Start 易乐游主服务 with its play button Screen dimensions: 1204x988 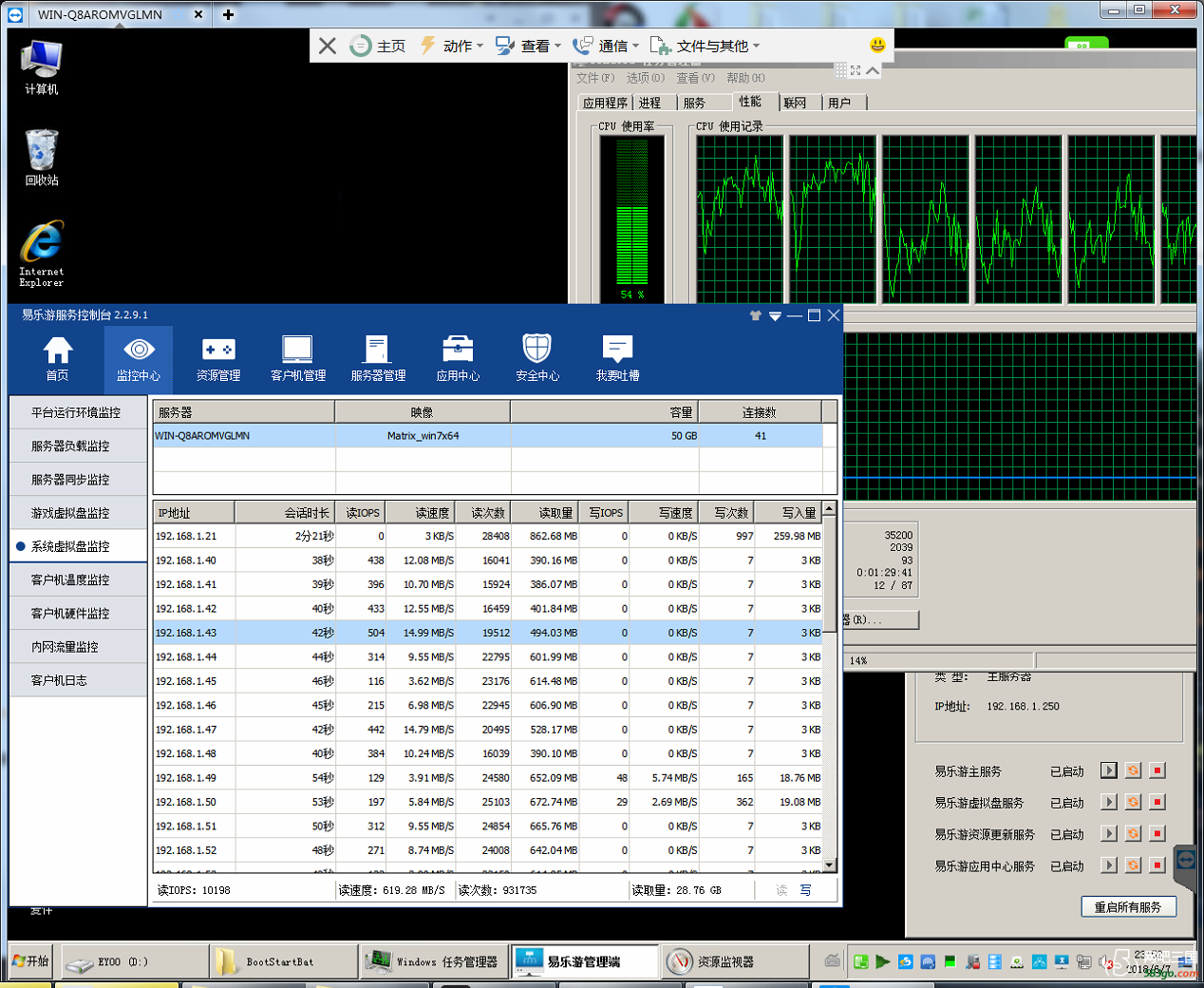point(1108,770)
